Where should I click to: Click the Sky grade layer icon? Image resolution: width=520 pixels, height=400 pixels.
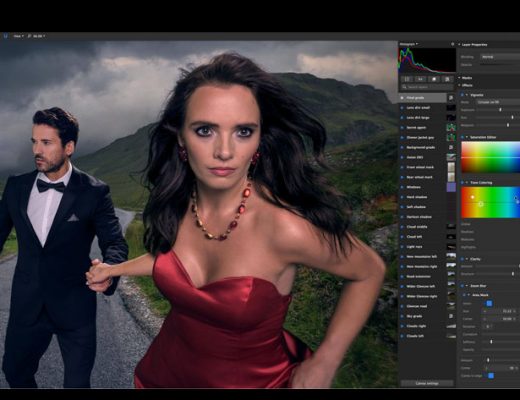click(x=451, y=316)
